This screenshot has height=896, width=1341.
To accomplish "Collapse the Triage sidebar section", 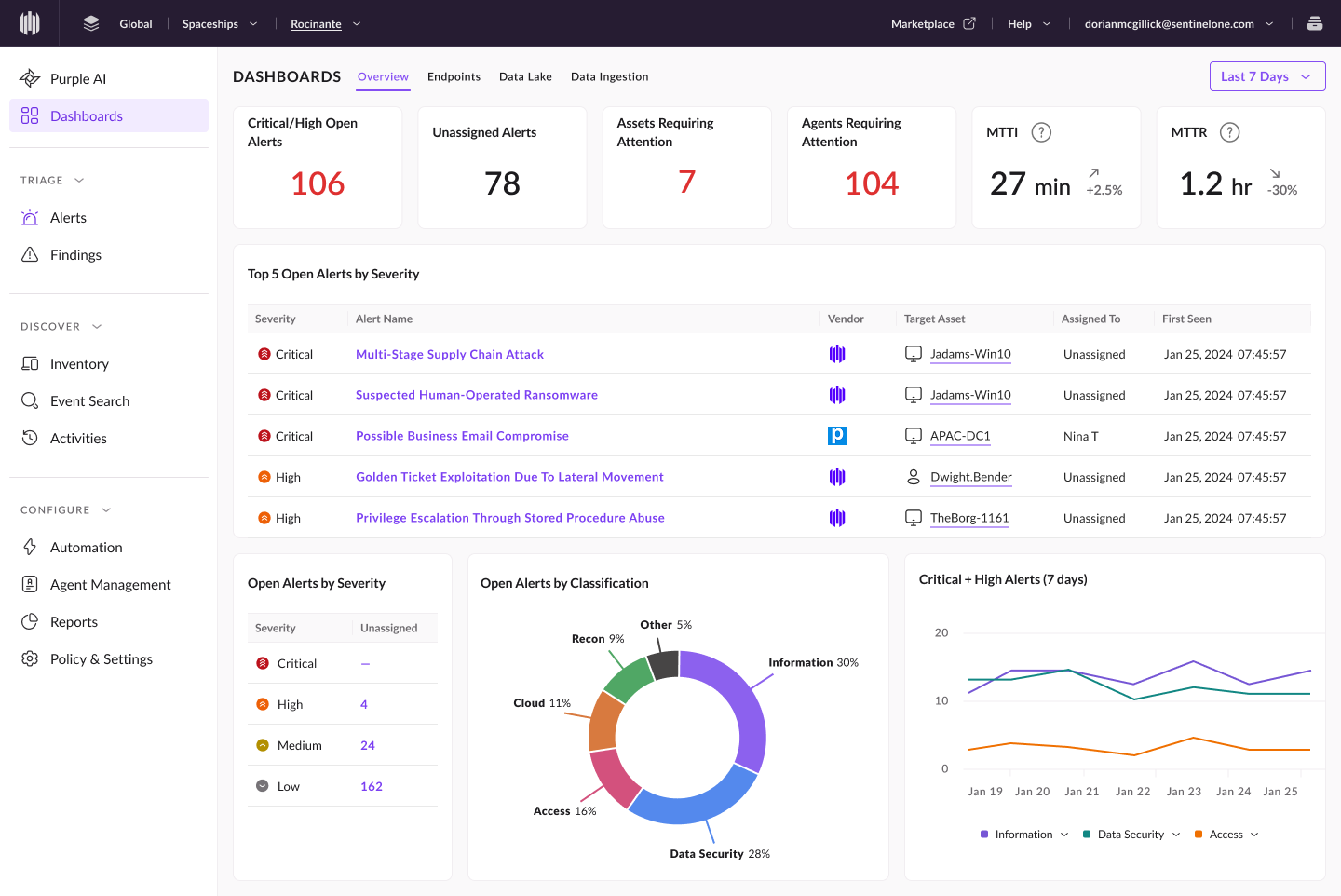I will point(79,181).
